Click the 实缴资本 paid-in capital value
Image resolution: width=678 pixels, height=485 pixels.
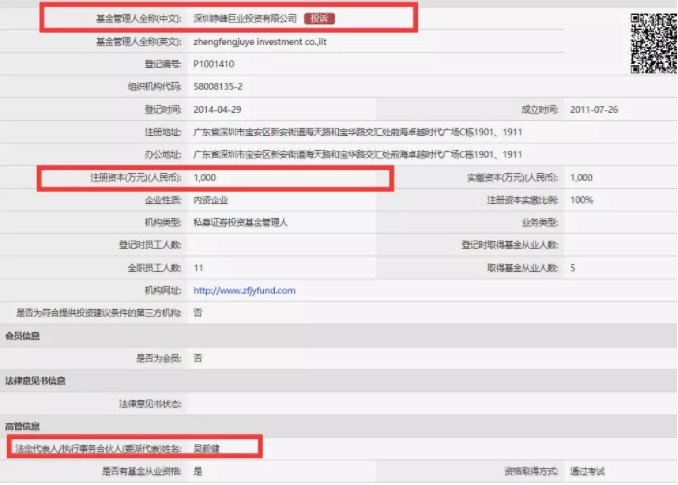coord(580,177)
